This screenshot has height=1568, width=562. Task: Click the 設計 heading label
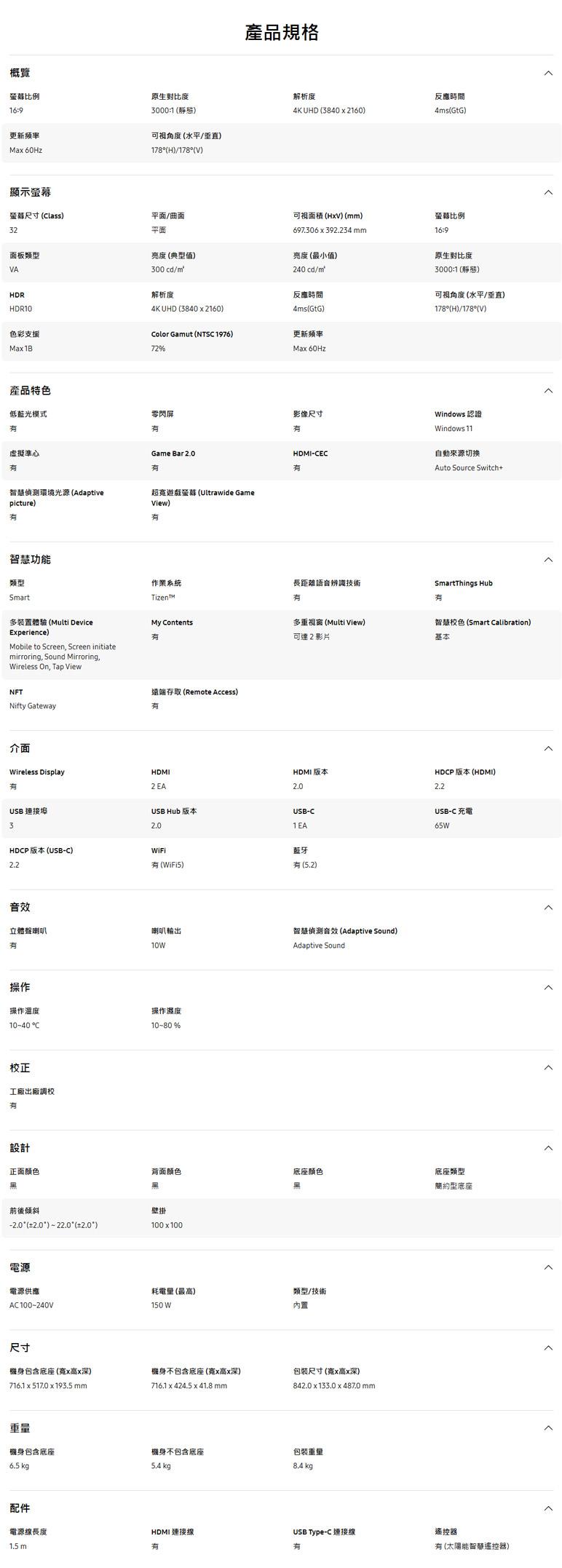coord(20,1148)
